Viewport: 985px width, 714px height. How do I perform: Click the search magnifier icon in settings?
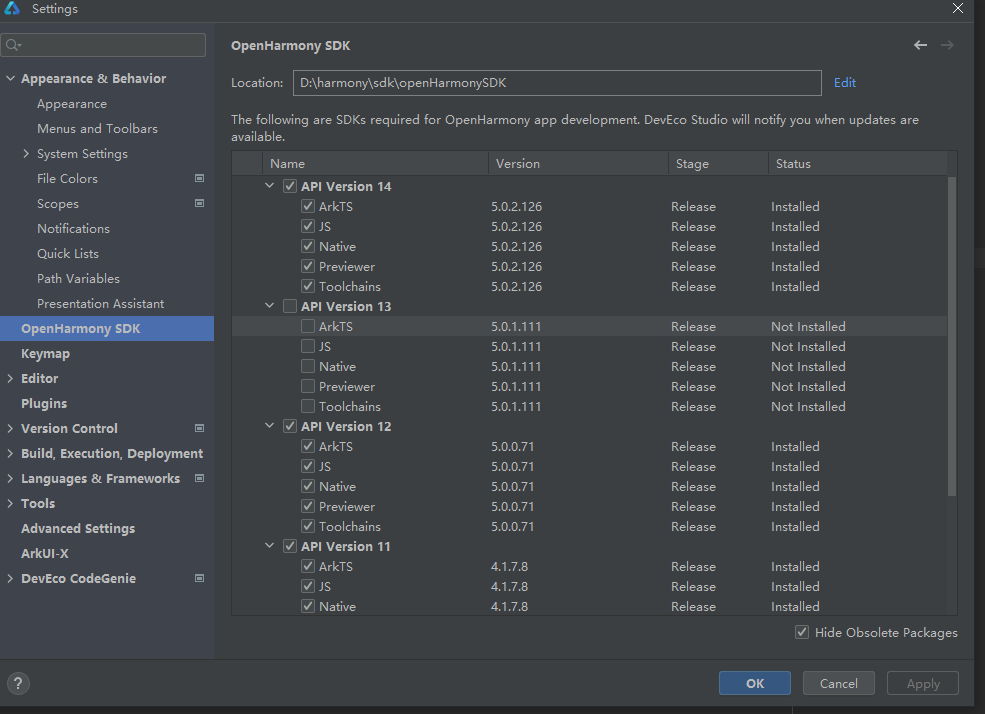click(13, 45)
